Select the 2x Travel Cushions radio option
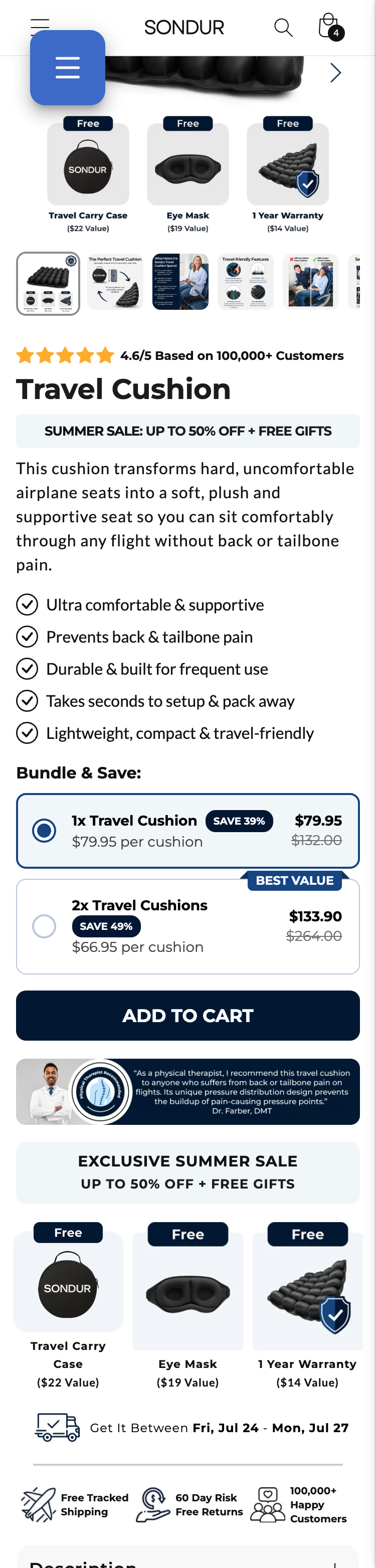376x1568 pixels. 44,926
